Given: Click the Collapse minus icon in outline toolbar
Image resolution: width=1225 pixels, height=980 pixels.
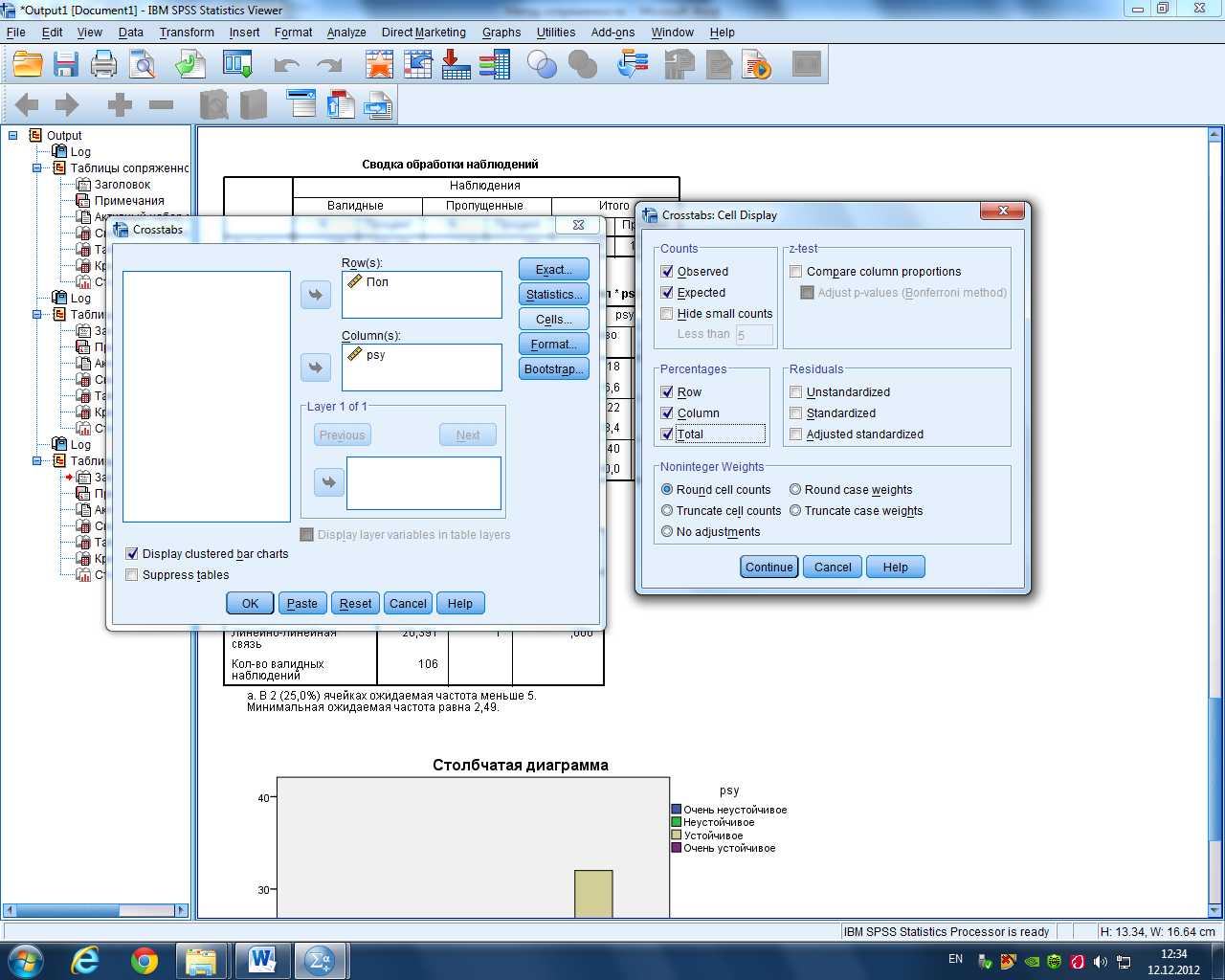Looking at the screenshot, I should pos(162,105).
